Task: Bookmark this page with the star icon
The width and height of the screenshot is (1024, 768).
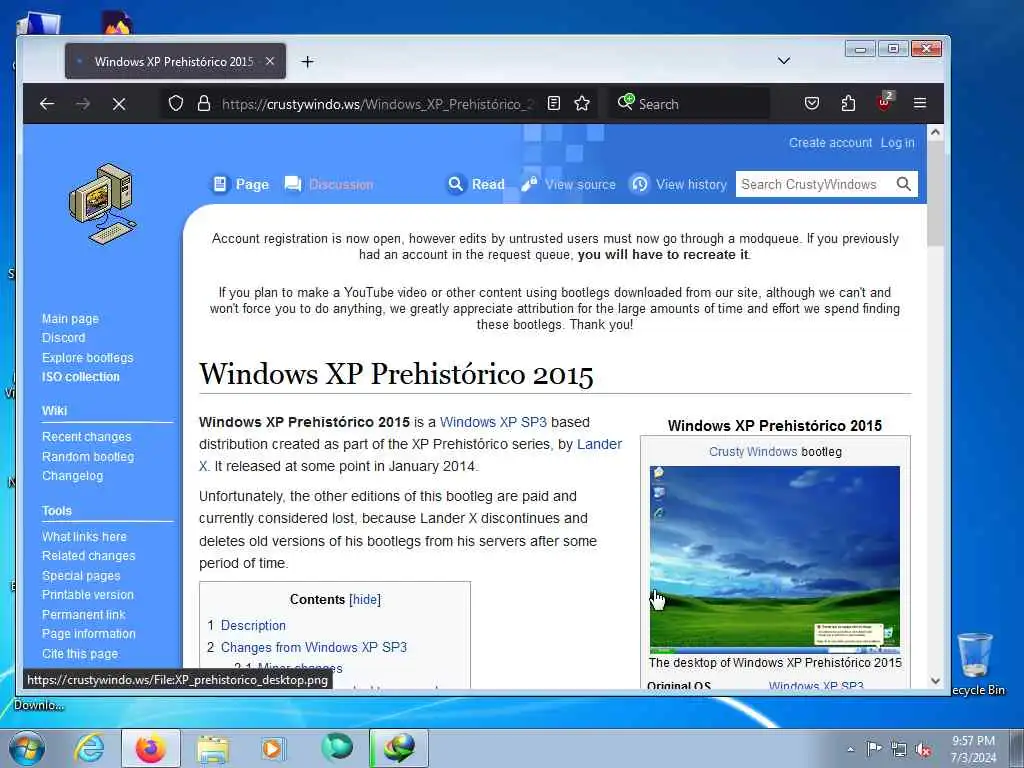Action: [582, 103]
